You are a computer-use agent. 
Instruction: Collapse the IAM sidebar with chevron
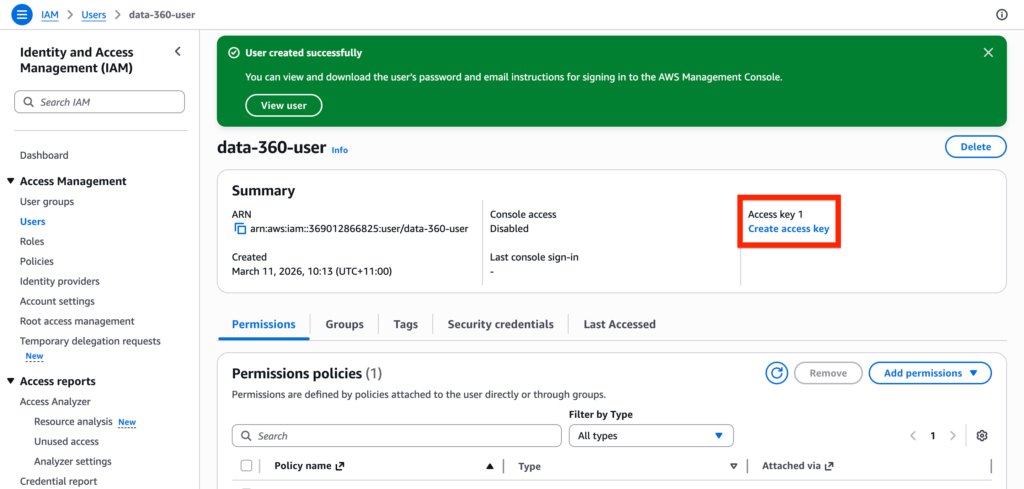(x=178, y=52)
